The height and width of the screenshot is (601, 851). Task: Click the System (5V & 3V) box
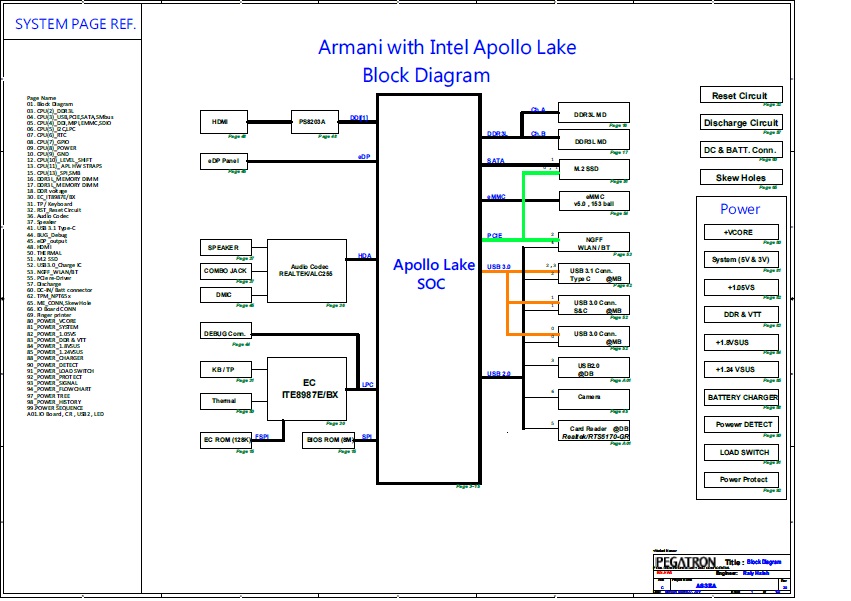click(x=741, y=260)
